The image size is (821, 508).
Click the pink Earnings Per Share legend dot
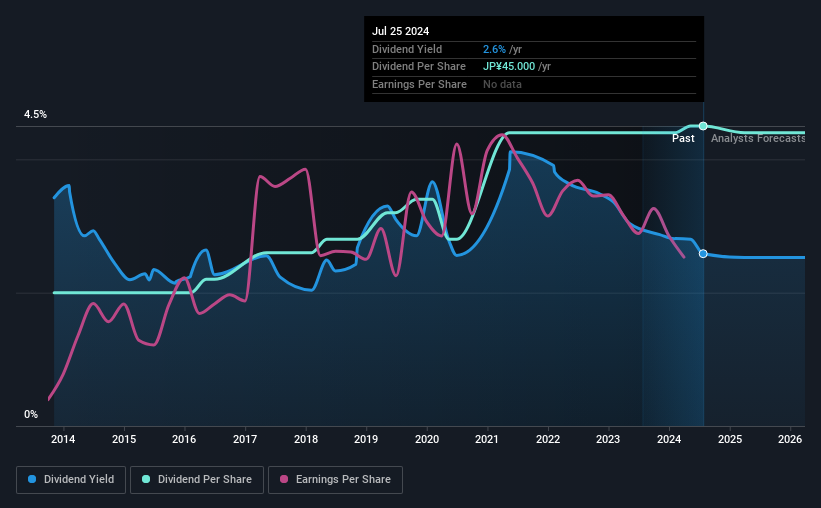[284, 479]
